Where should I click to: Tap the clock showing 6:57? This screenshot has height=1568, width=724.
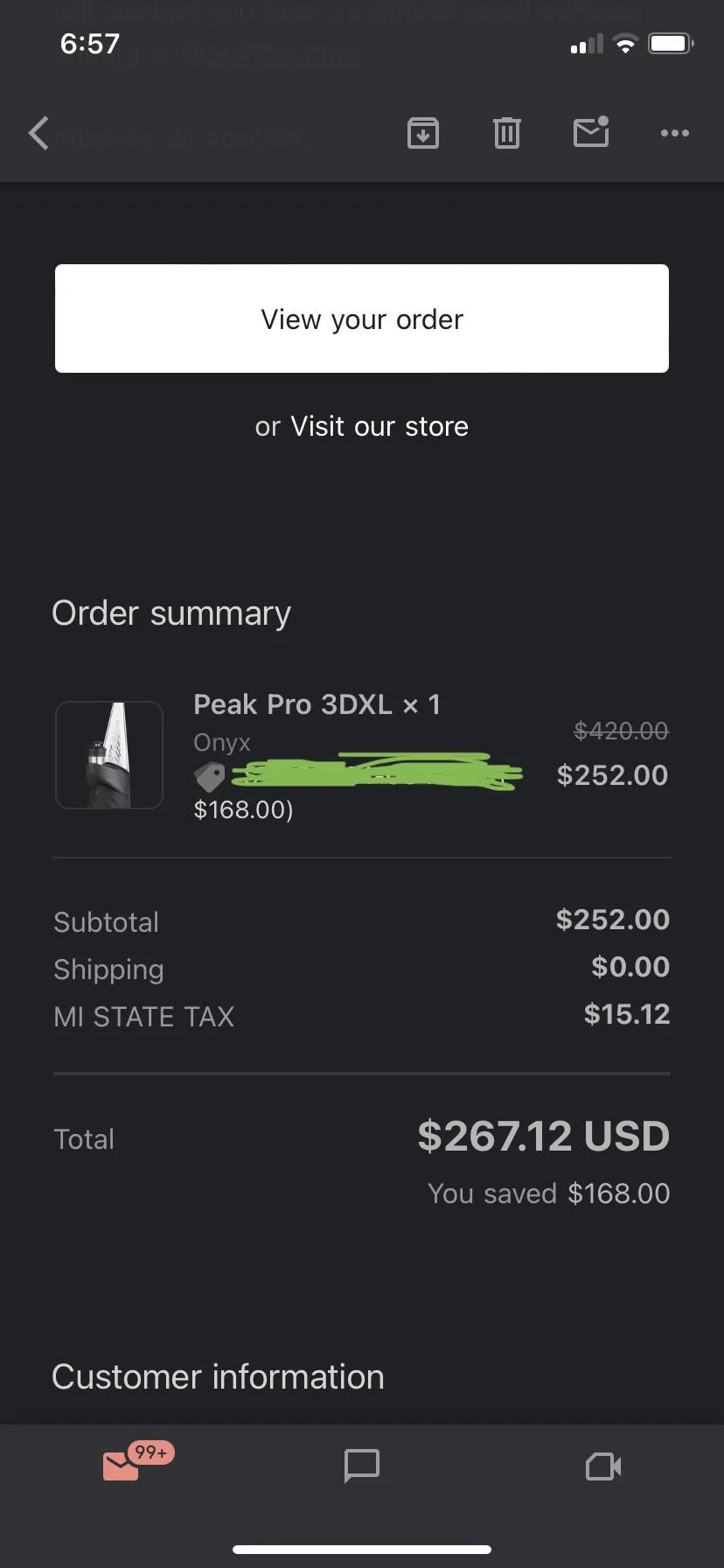88,42
